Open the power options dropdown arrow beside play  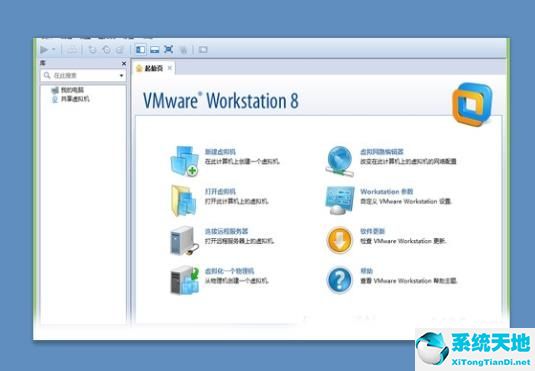[x=54, y=50]
